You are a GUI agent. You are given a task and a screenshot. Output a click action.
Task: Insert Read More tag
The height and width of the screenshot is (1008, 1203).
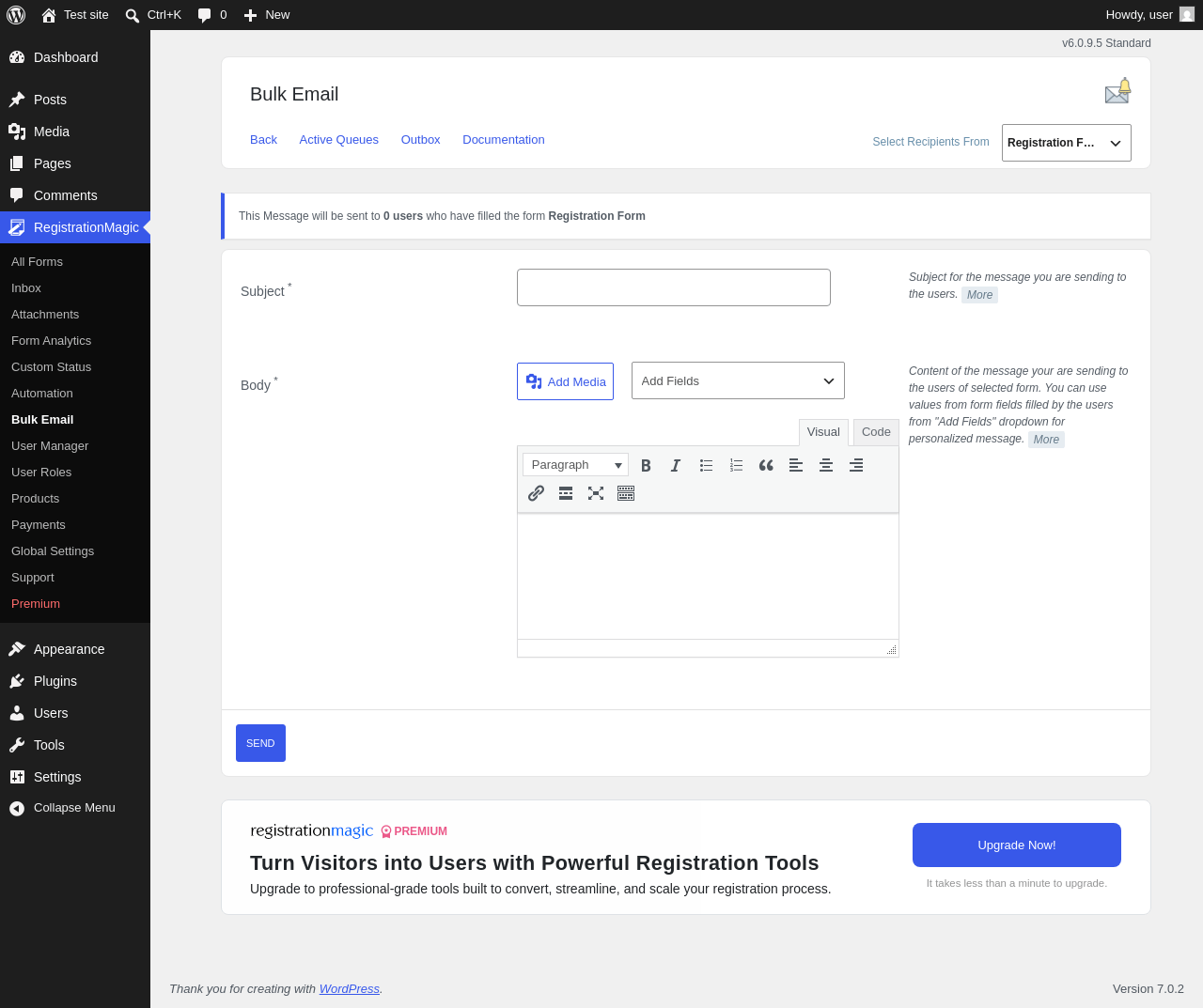point(566,493)
